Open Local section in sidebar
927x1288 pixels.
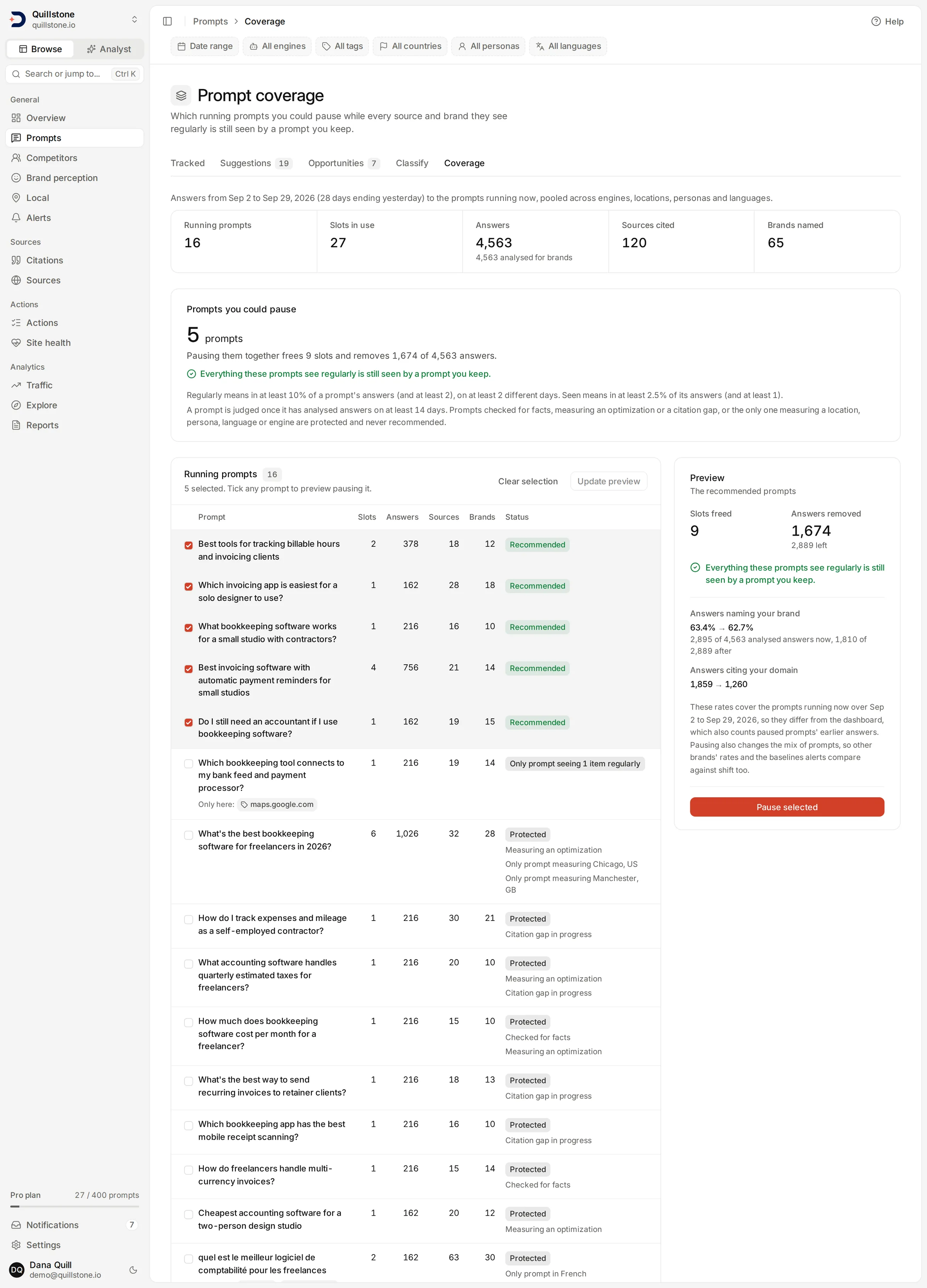click(x=75, y=197)
